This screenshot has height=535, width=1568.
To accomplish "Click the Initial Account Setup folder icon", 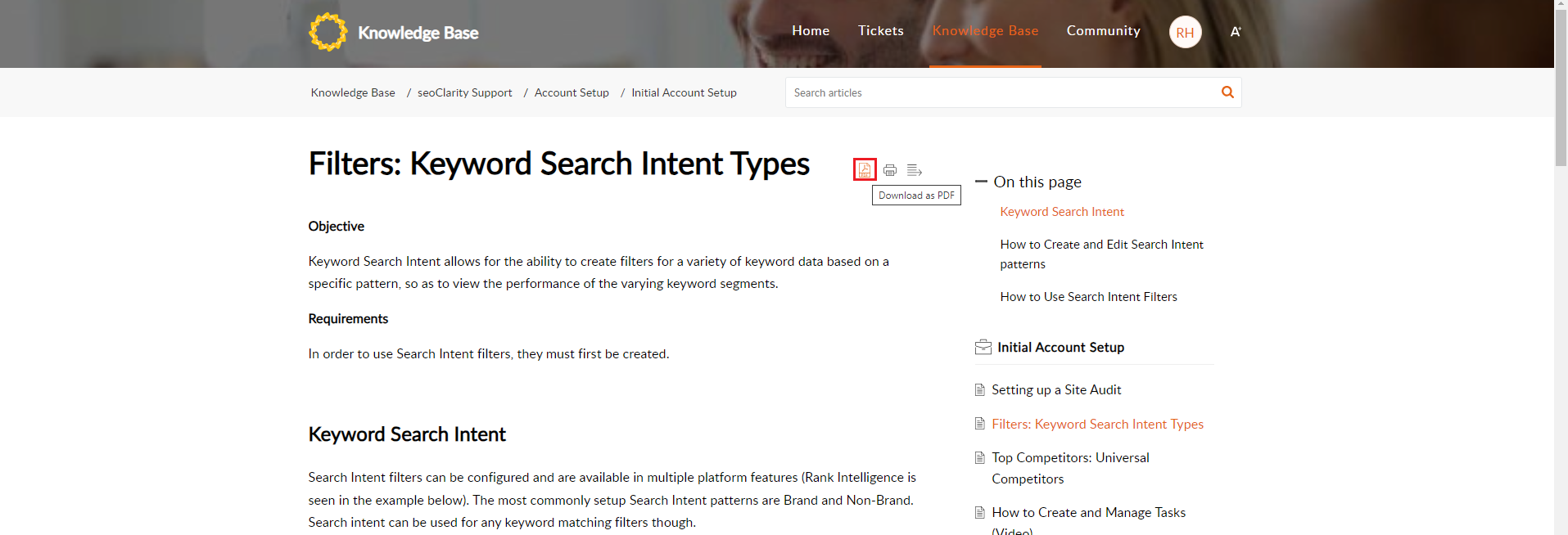I will click(983, 348).
